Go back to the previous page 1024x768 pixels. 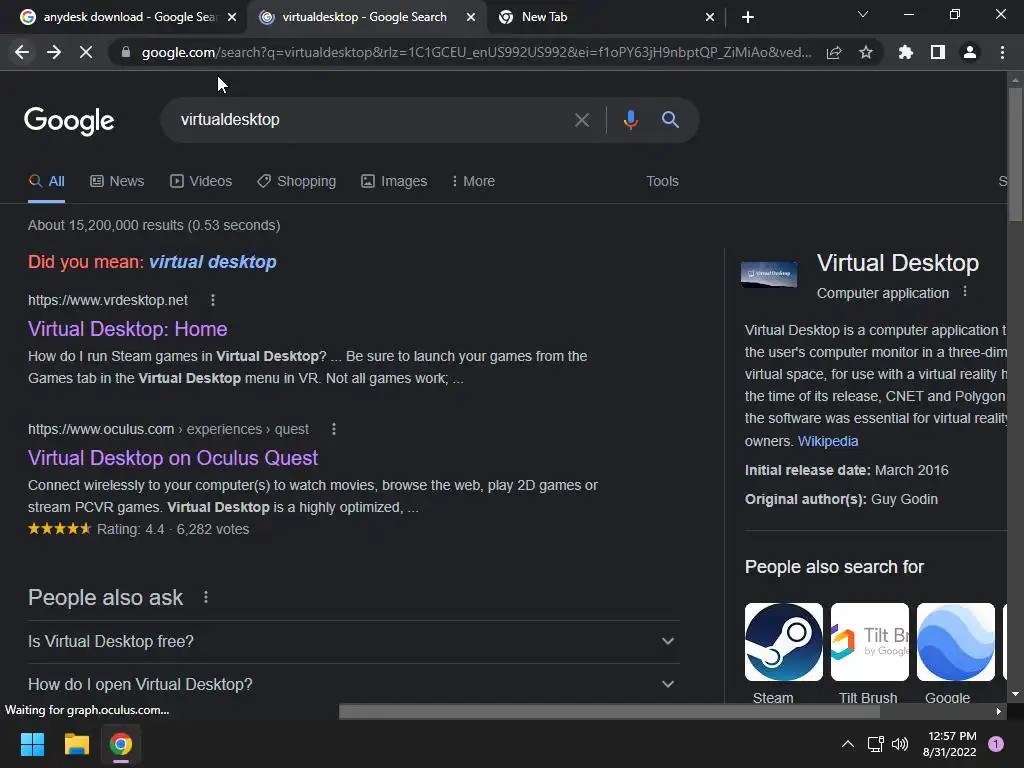tap(22, 52)
